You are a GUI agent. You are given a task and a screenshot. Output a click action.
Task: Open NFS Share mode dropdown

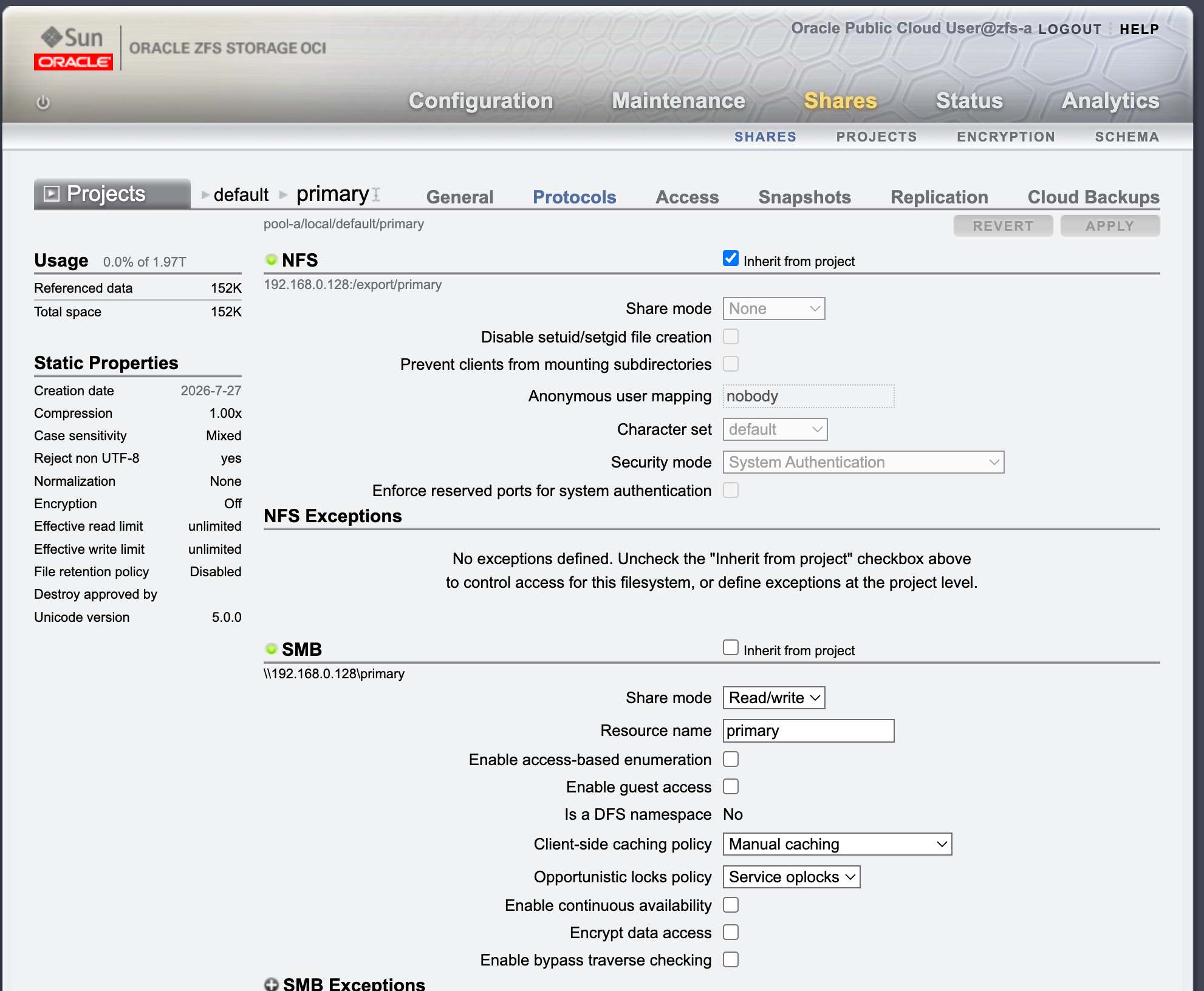tap(774, 308)
